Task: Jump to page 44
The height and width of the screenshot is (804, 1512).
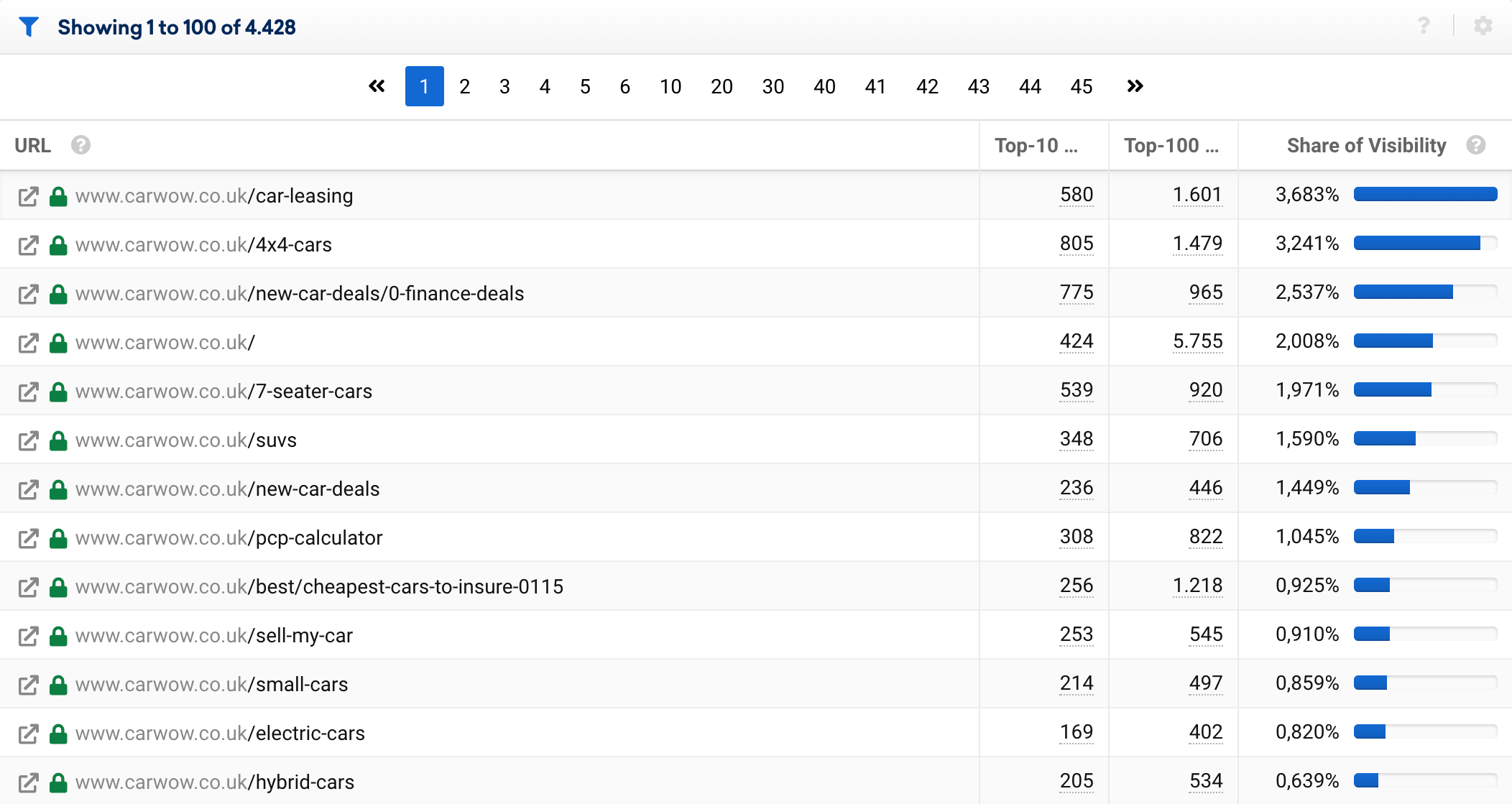Action: tap(1030, 87)
